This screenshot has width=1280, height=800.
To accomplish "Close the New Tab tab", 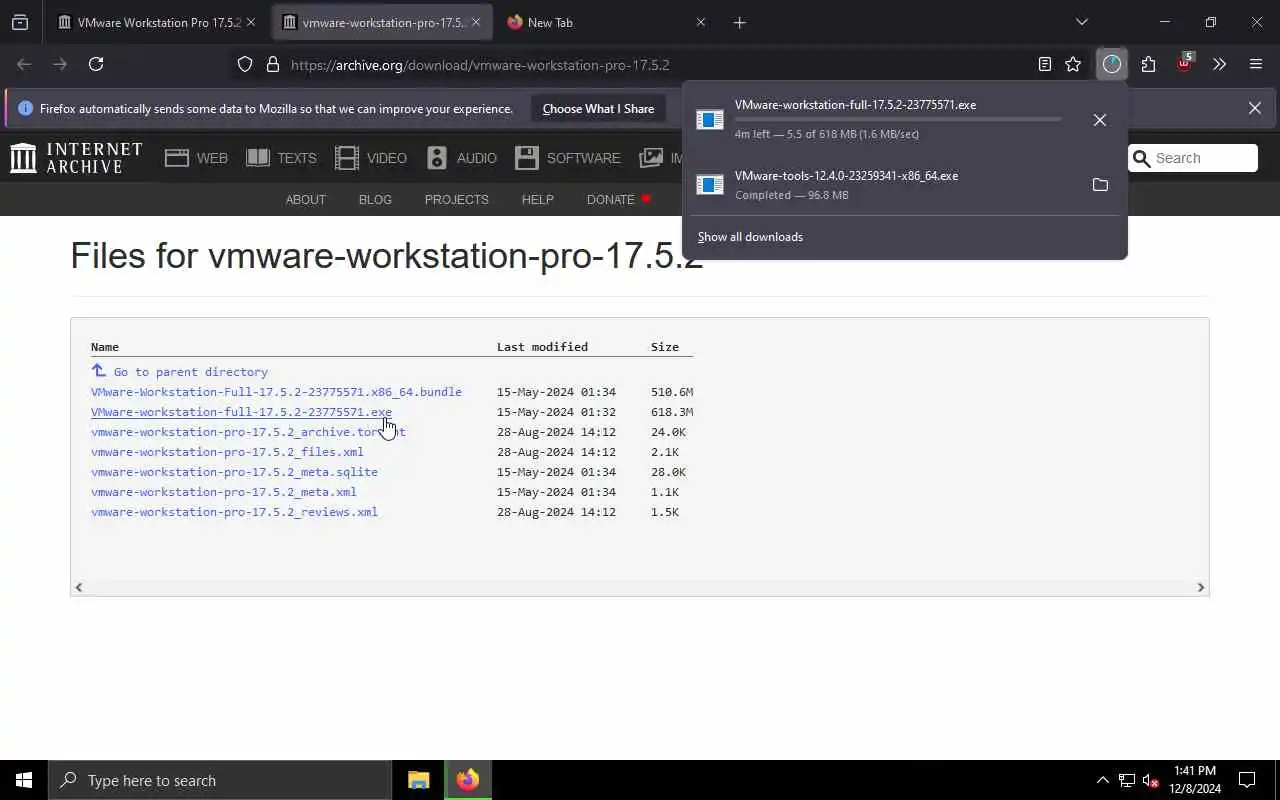I will point(700,22).
